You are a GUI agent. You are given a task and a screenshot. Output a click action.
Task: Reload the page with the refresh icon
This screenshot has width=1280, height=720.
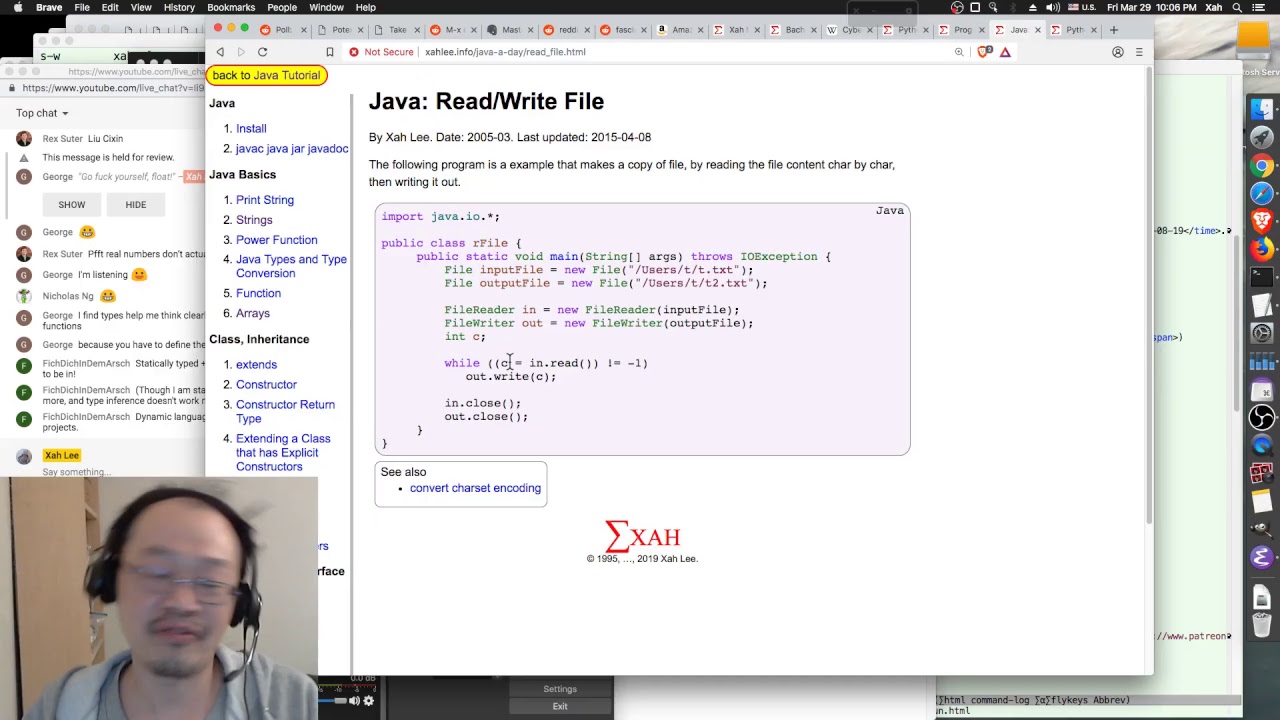pyautogui.click(x=262, y=52)
